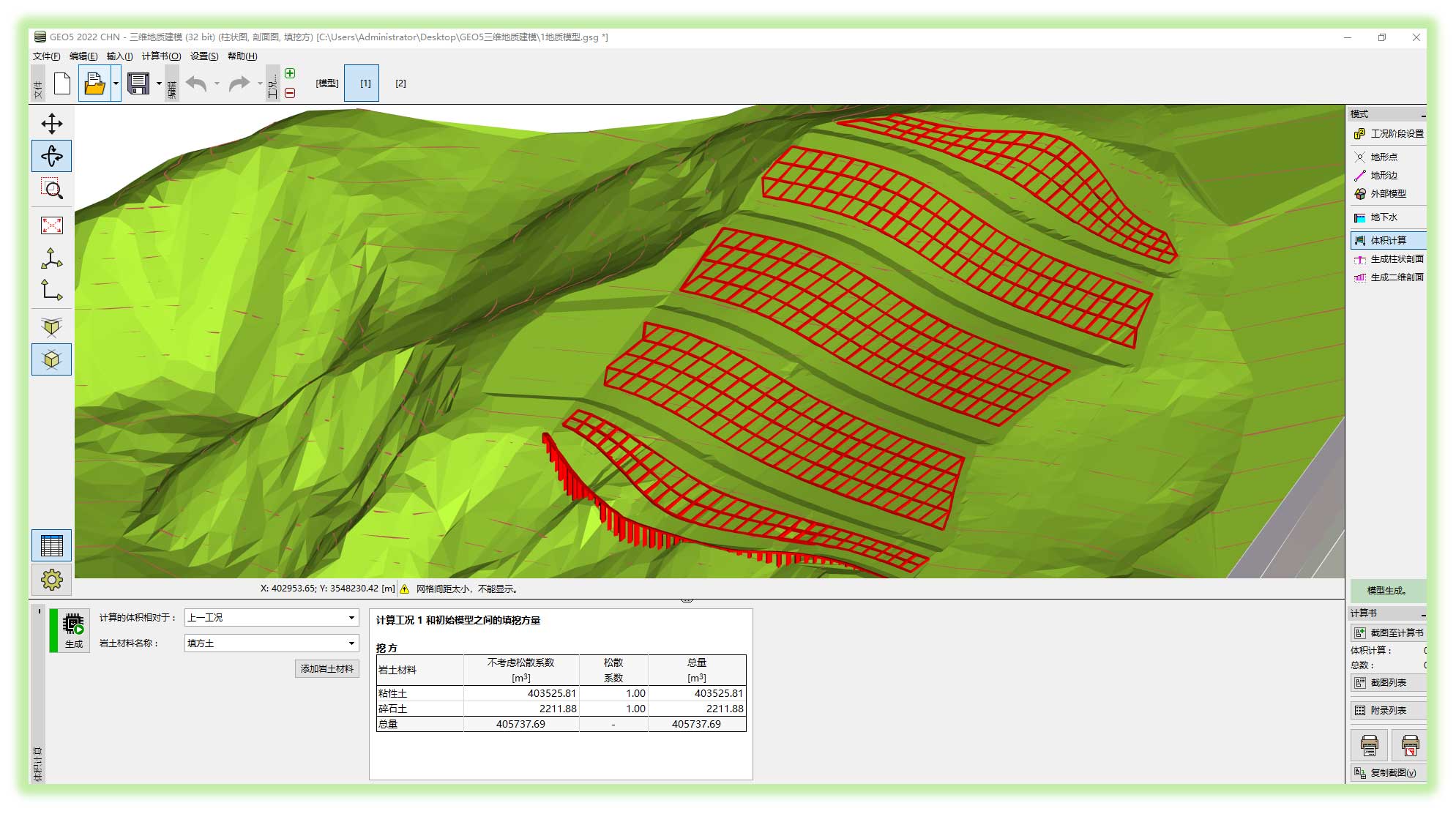Image resolution: width=1456 pixels, height=814 pixels.
Task: Click the 添加岩土材料 button
Action: point(327,669)
